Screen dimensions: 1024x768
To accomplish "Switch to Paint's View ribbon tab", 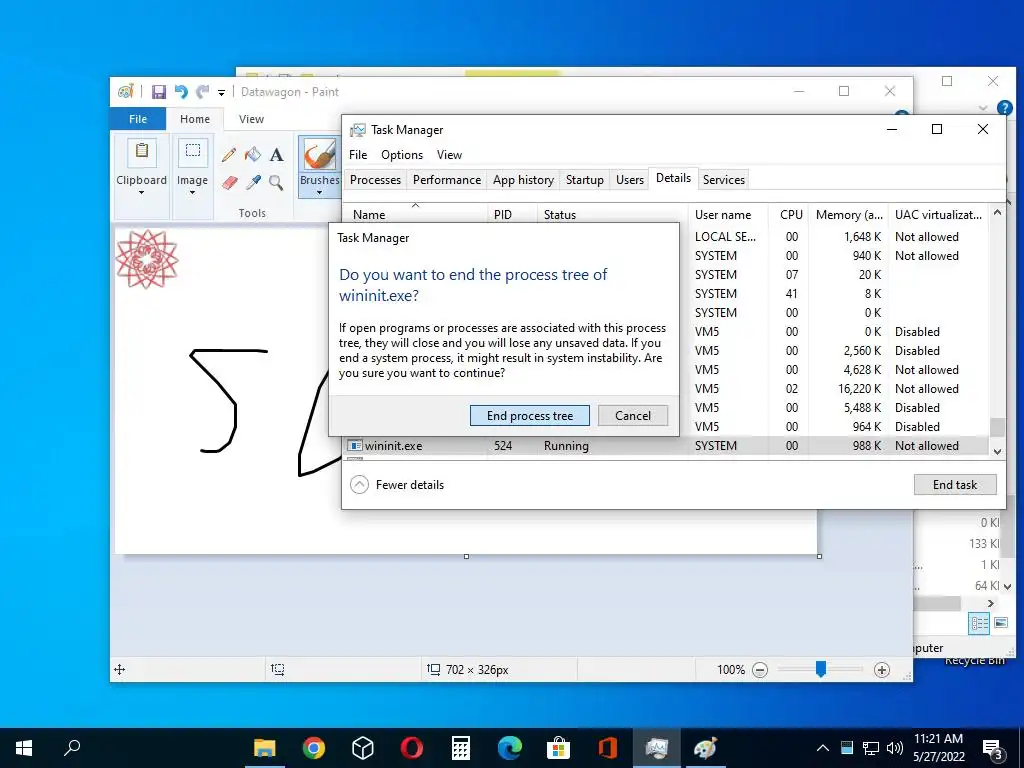I will 251,119.
